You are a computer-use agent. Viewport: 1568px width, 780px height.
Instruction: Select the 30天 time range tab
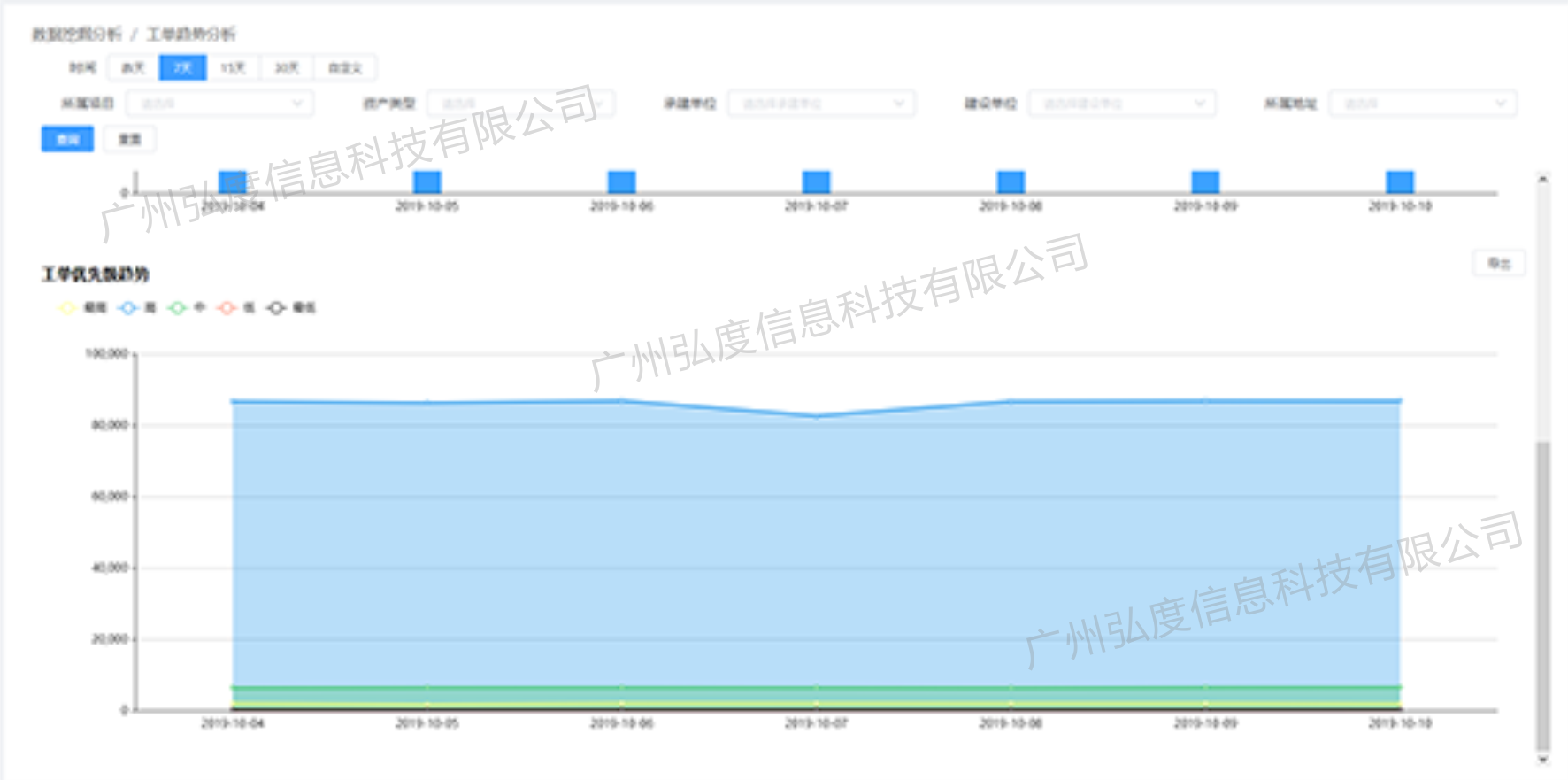click(287, 68)
